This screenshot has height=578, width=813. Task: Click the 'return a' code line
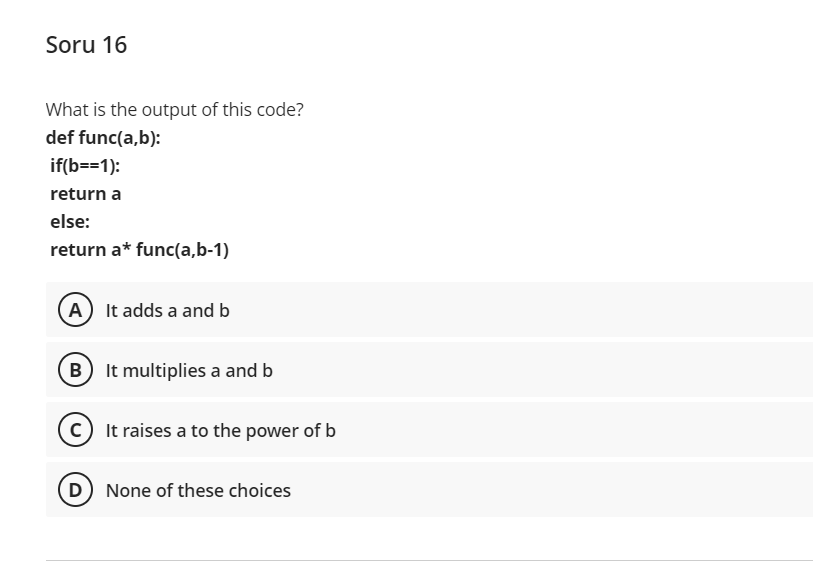pos(86,194)
